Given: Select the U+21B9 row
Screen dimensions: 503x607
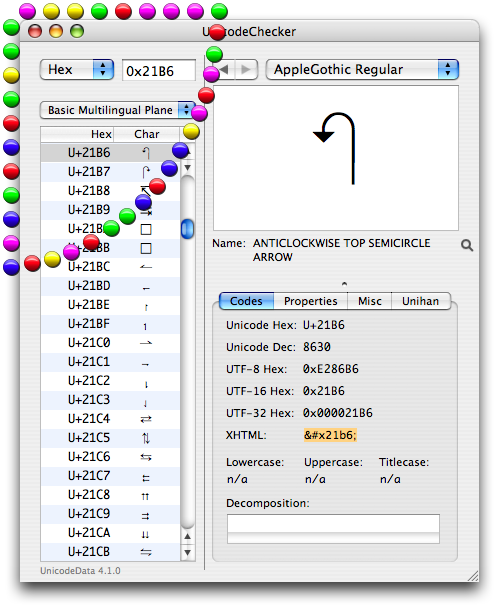Looking at the screenshot, I should [x=110, y=210].
